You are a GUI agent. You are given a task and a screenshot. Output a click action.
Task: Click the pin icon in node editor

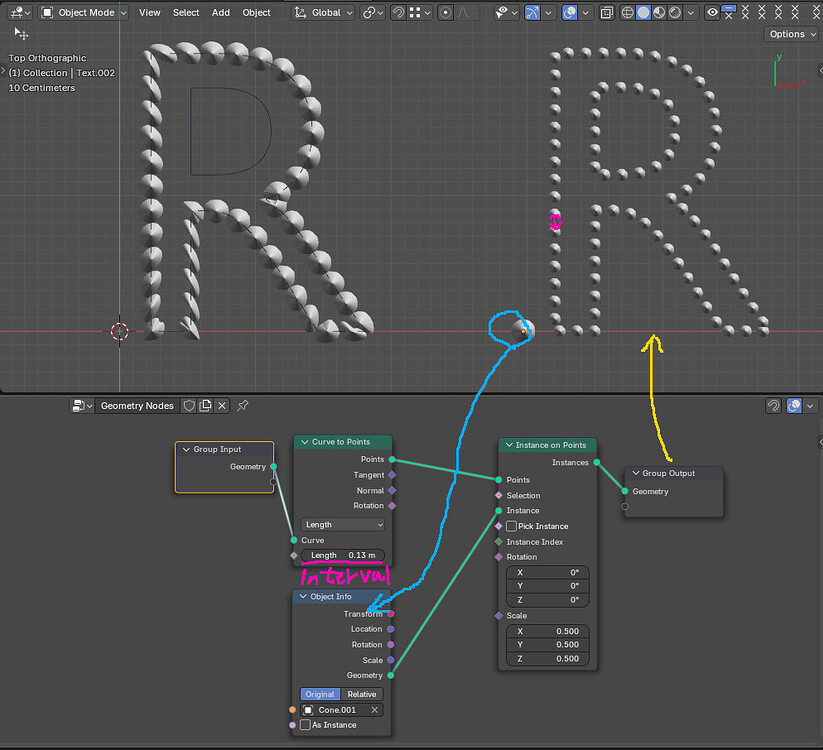pos(242,406)
